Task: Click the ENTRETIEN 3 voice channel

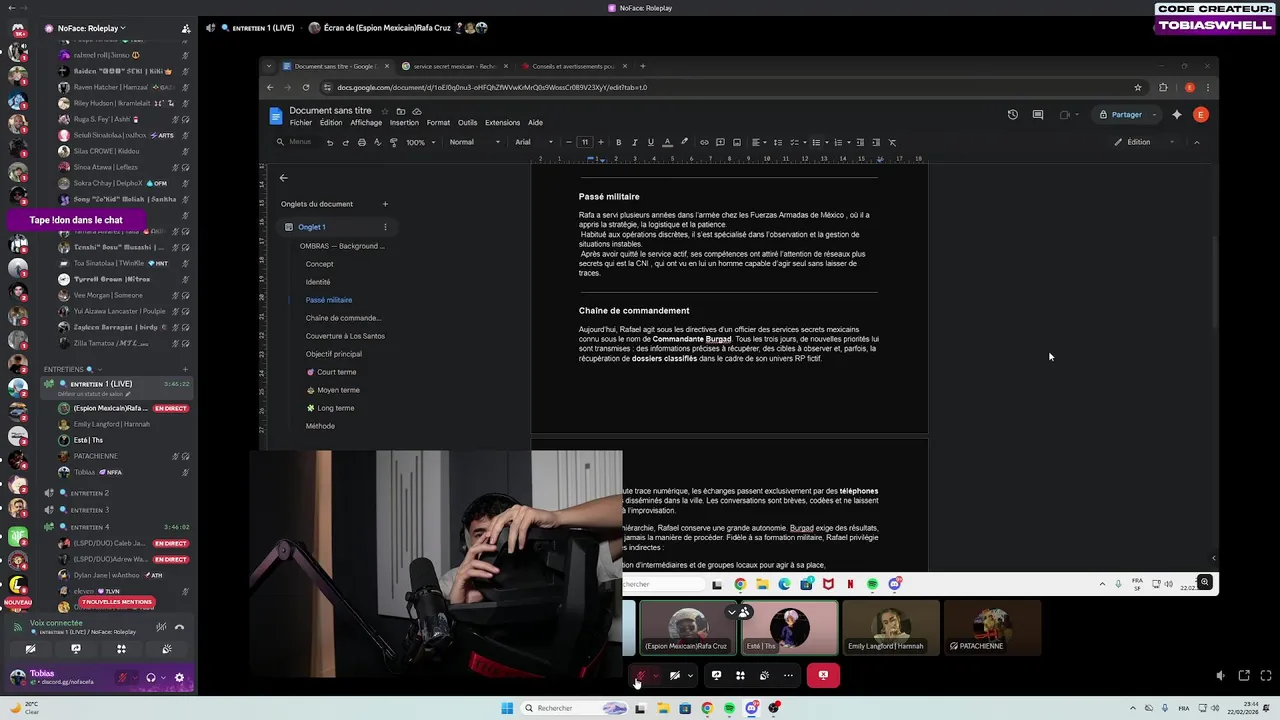Action: [89, 510]
